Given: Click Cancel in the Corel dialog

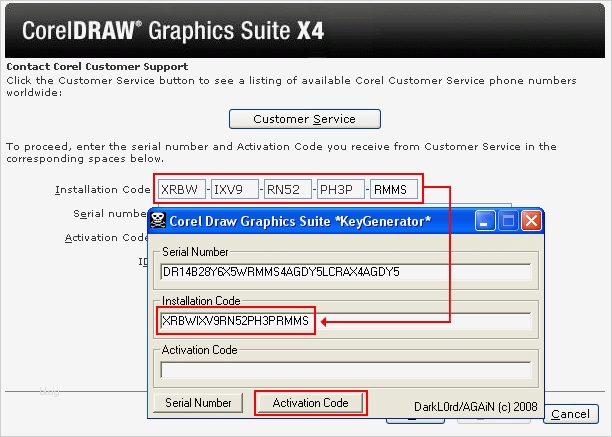Looking at the screenshot, I should point(571,414).
